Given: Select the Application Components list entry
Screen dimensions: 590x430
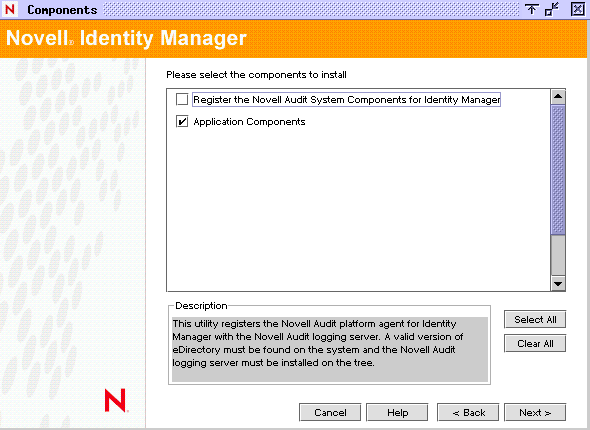Looking at the screenshot, I should [x=249, y=122].
